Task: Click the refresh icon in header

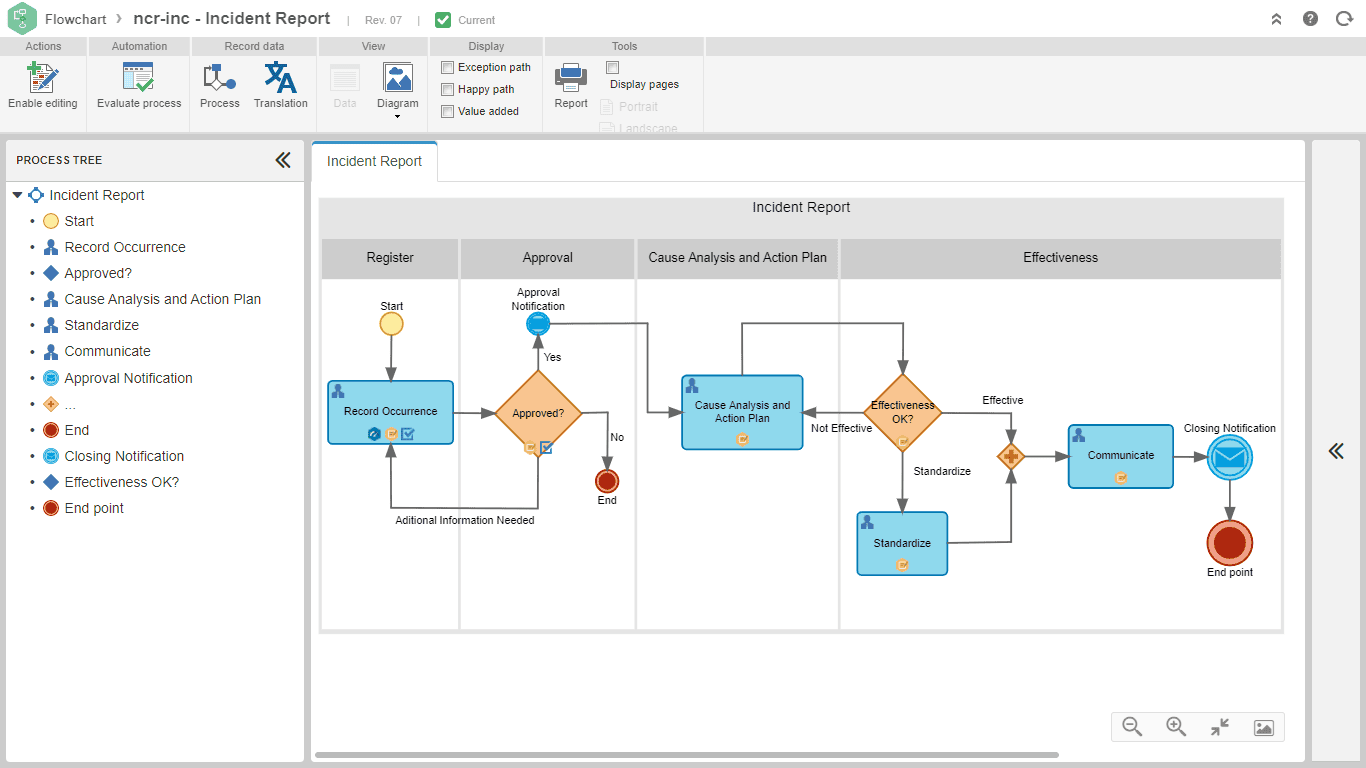Action: point(1344,19)
